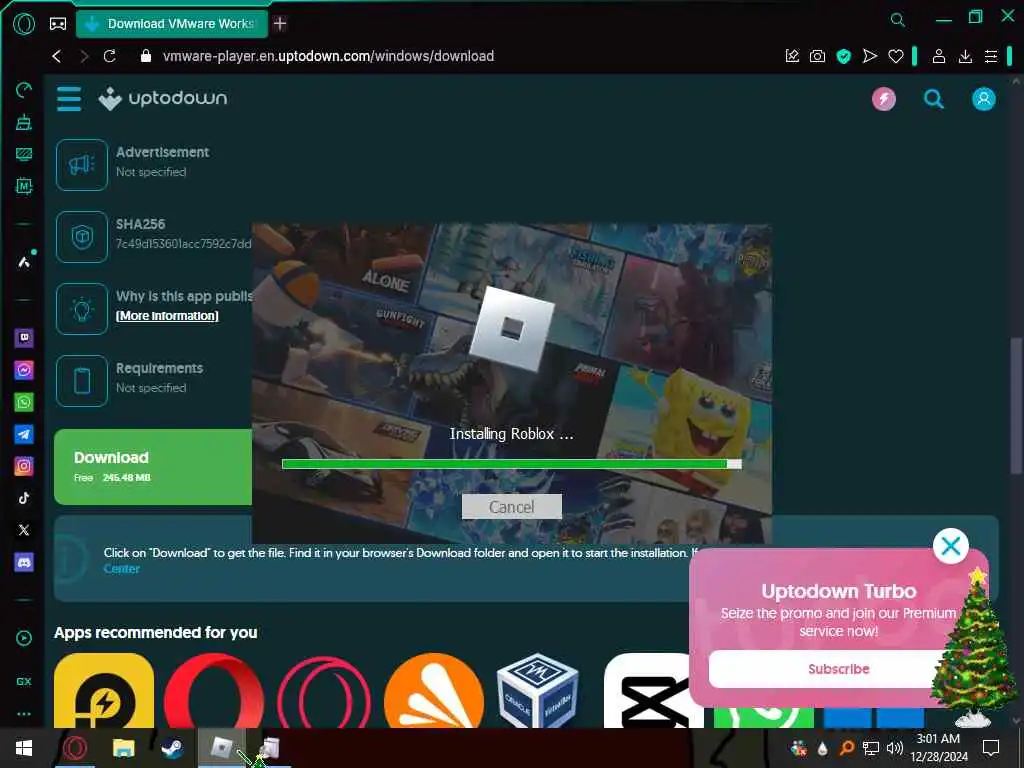Open TikTok in Opera sidebar

[x=24, y=498]
